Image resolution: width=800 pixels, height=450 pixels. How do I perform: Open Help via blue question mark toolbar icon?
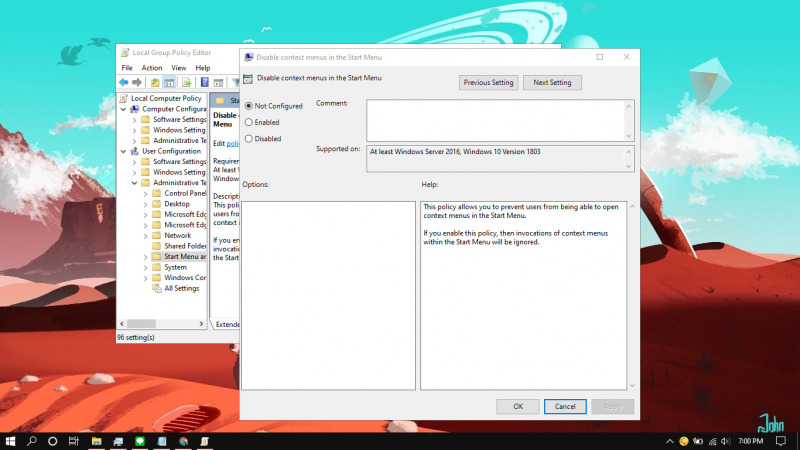point(205,82)
